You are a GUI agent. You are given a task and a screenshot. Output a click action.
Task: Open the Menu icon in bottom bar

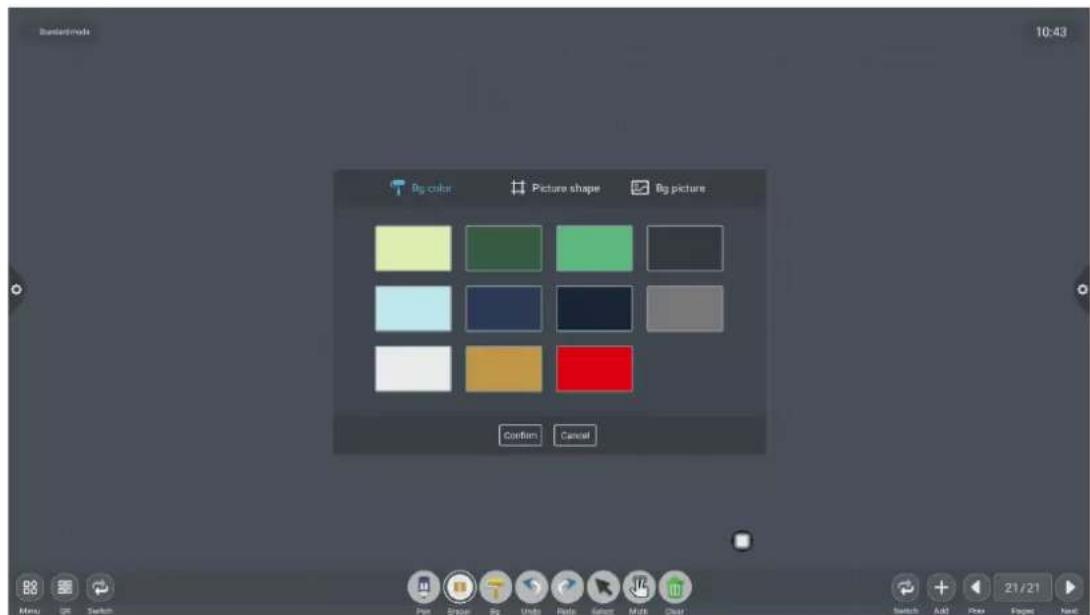tap(30, 588)
